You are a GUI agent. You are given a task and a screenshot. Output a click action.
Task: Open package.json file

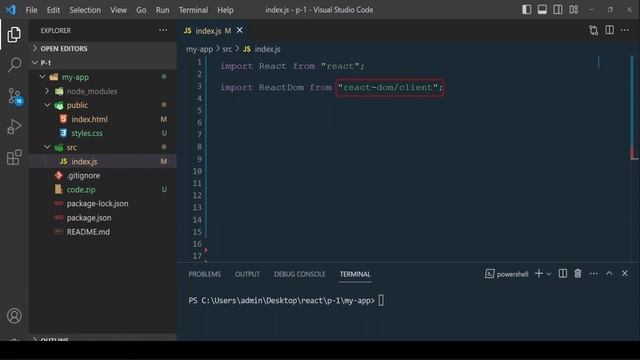103,218
